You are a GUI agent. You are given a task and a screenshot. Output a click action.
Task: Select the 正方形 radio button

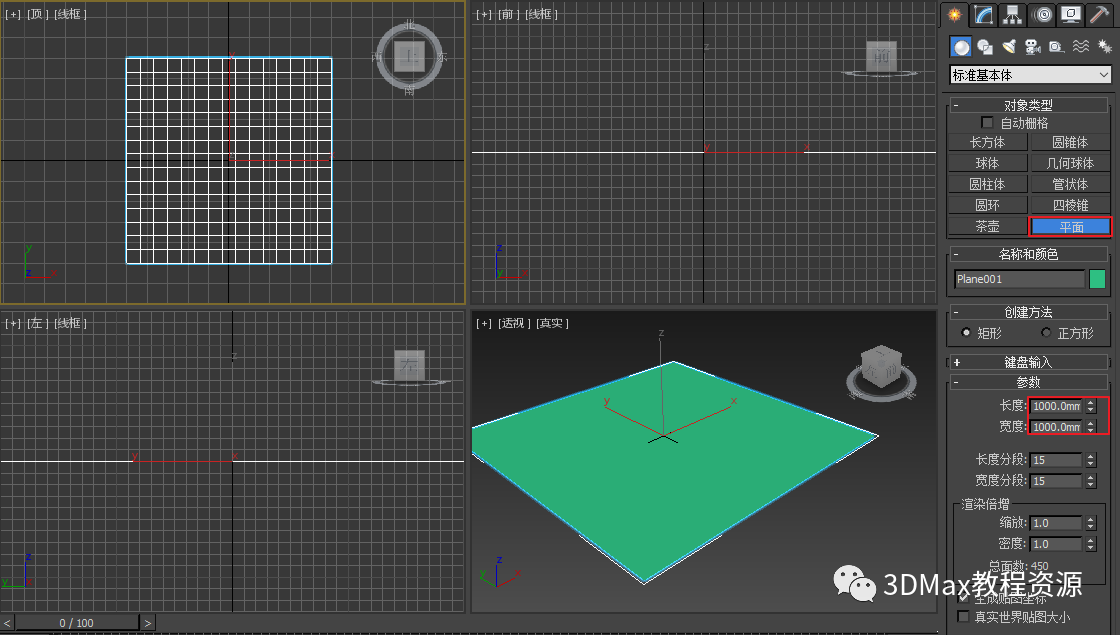click(1046, 333)
